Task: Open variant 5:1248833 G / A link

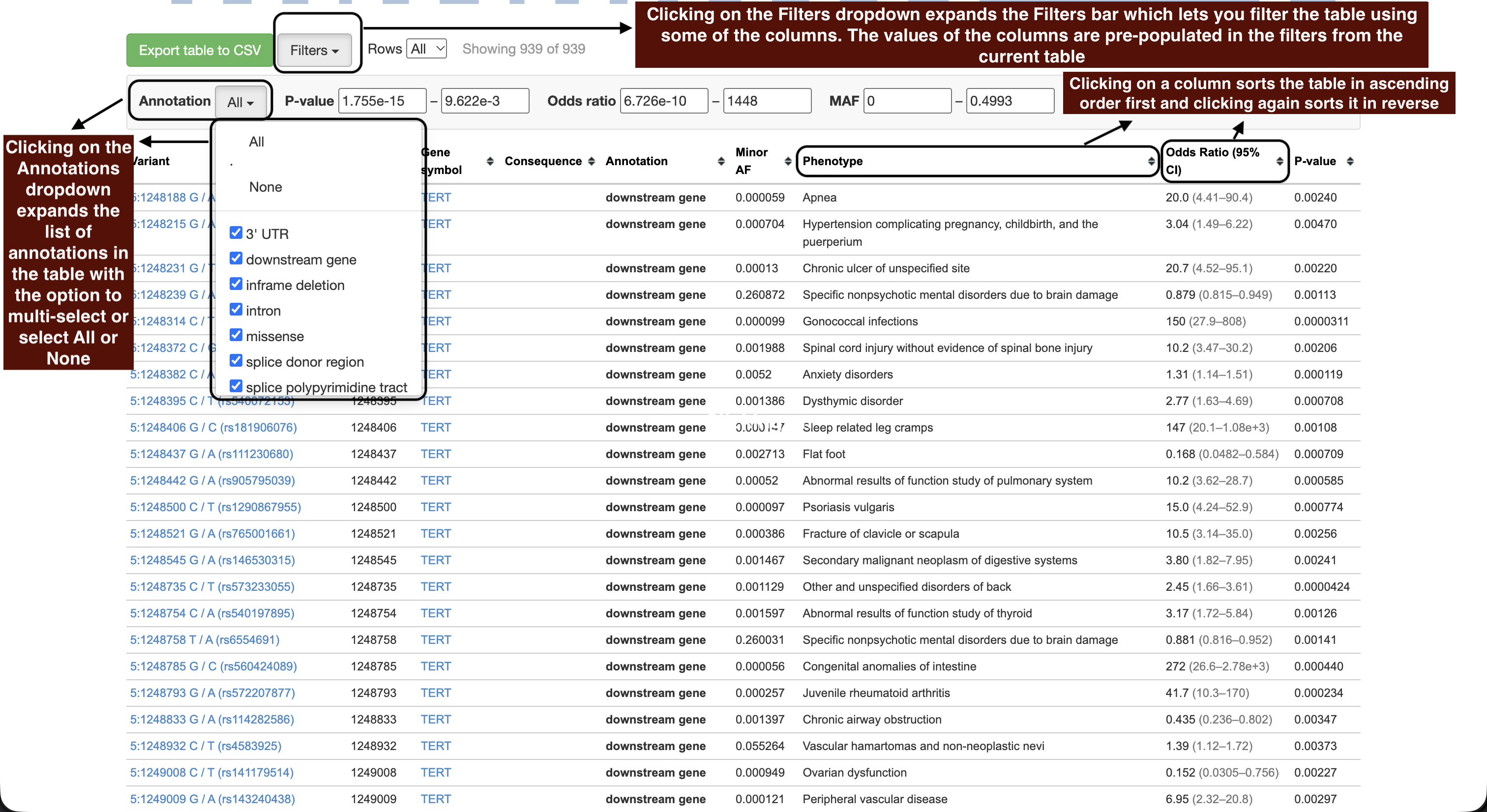Action: pos(212,720)
